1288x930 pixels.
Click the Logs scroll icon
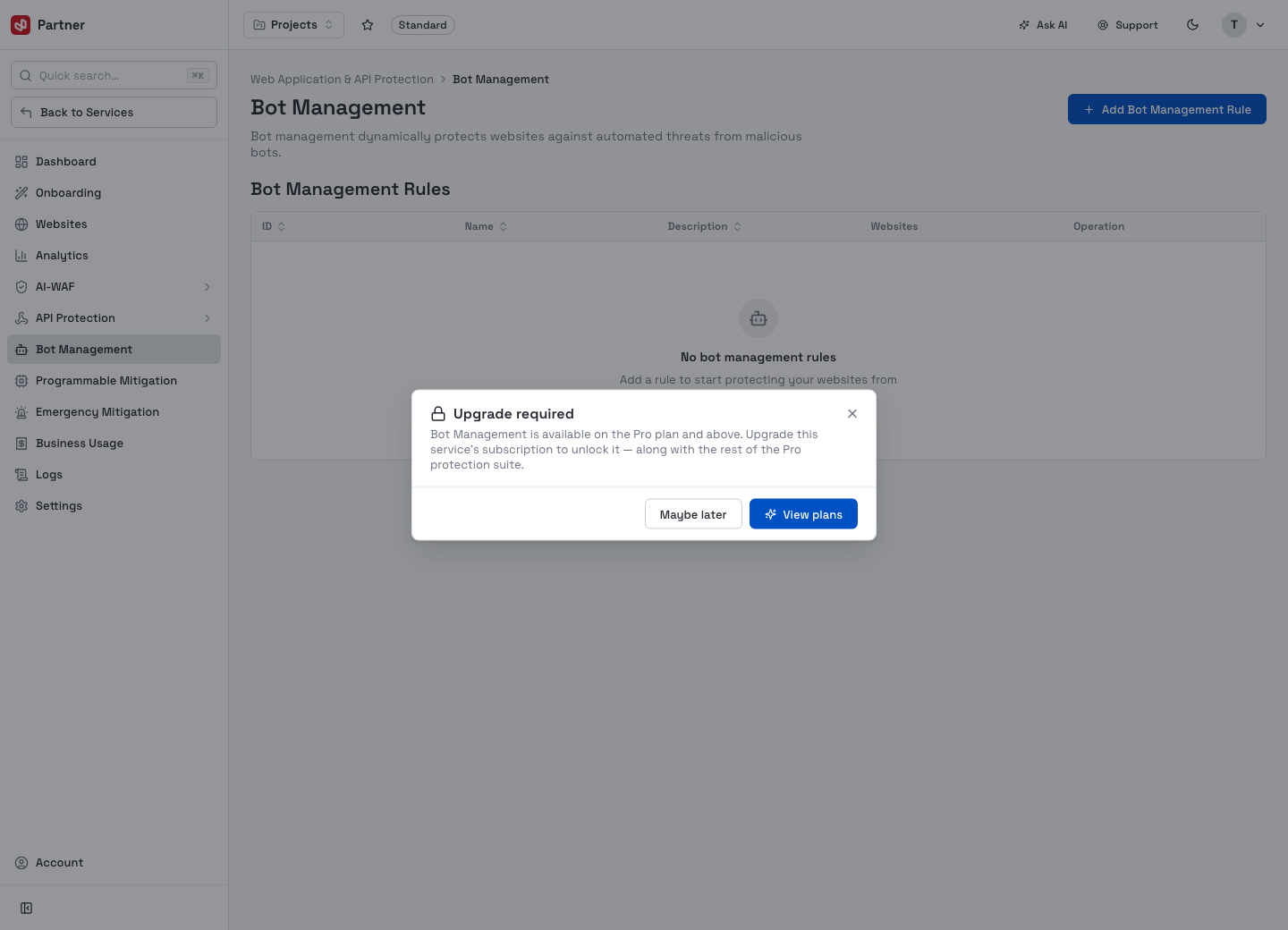click(21, 475)
